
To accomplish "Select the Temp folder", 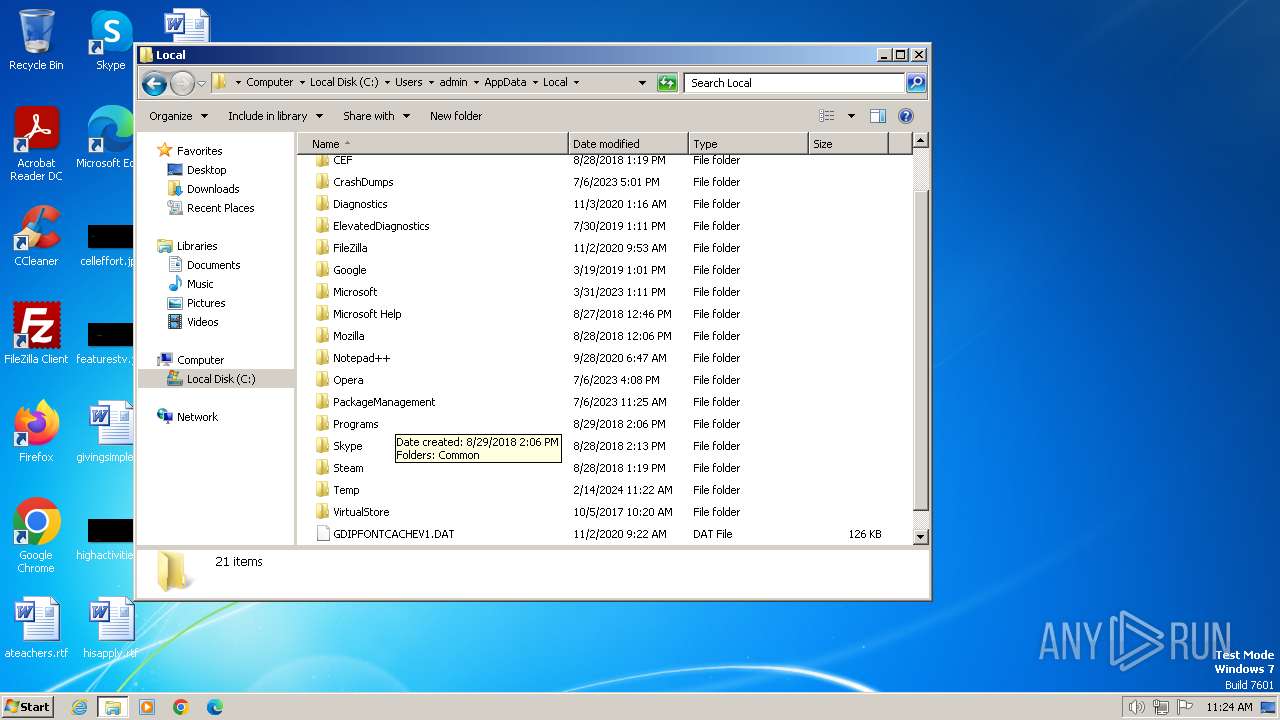I will (x=346, y=490).
